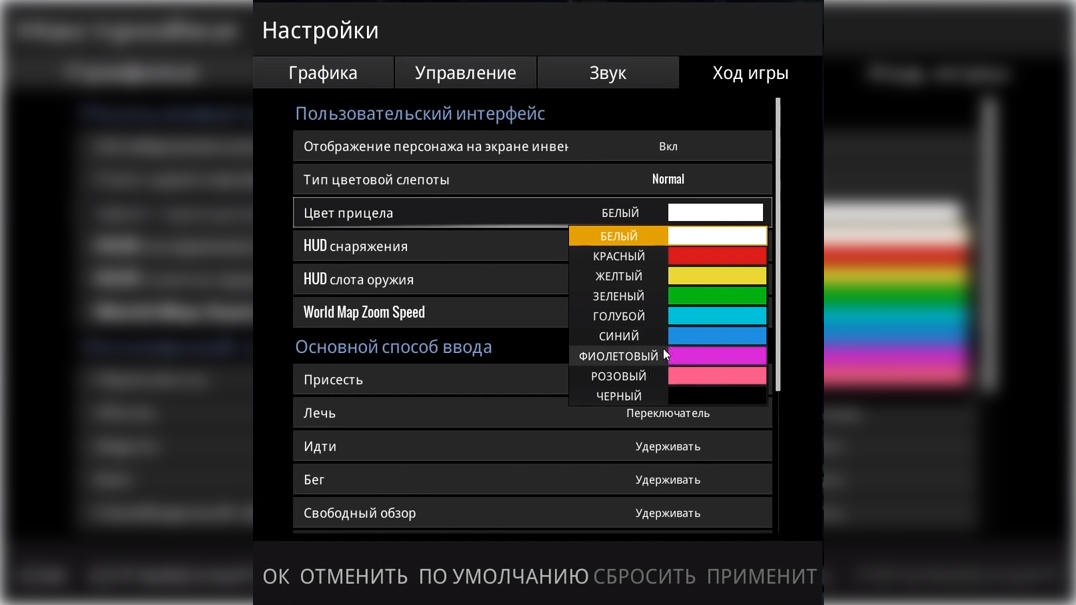Select ЗЕЛЕНЫЙ green color option

pyautogui.click(x=667, y=296)
